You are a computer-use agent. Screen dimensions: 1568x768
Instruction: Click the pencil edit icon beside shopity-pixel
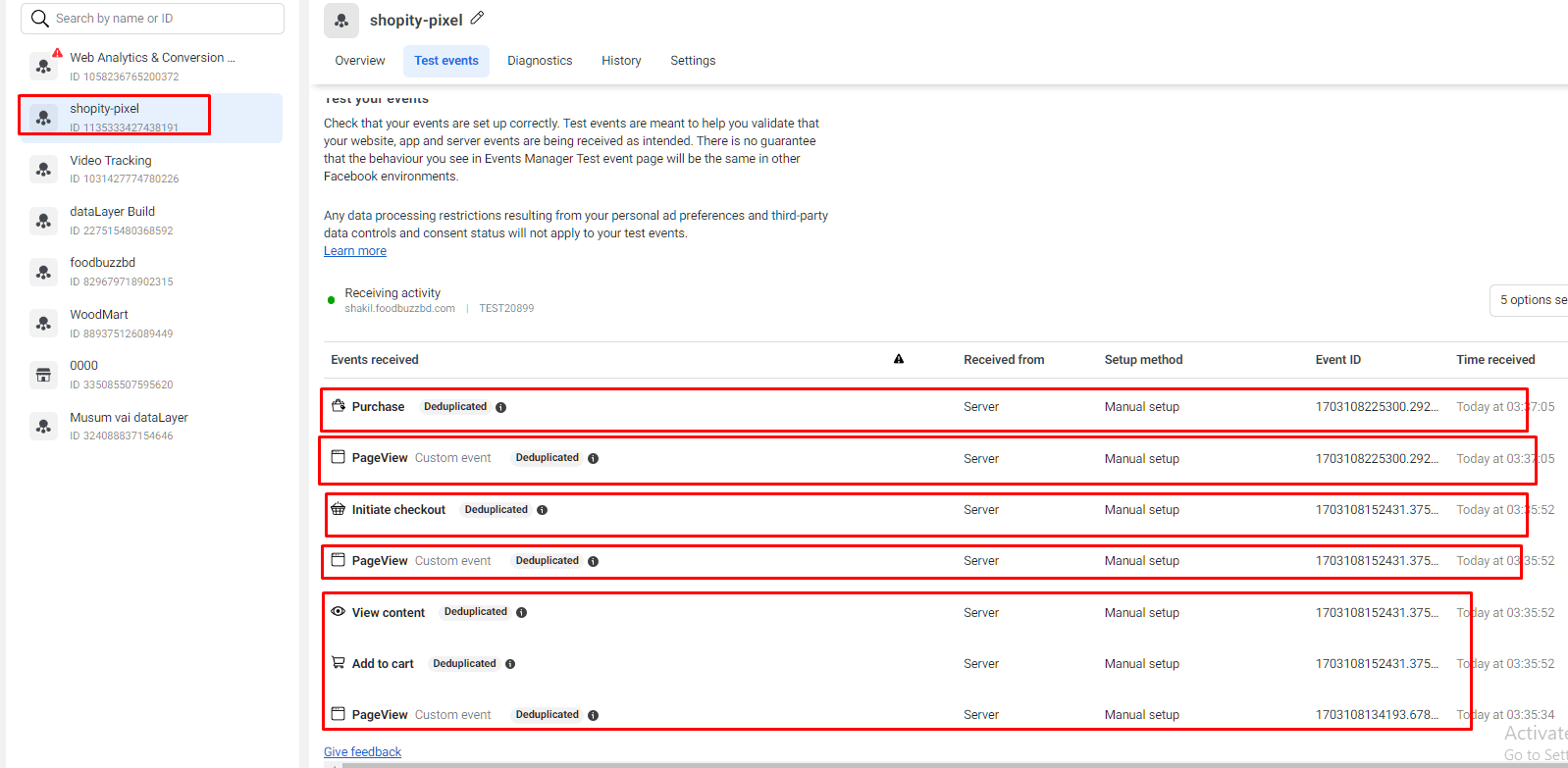click(477, 18)
